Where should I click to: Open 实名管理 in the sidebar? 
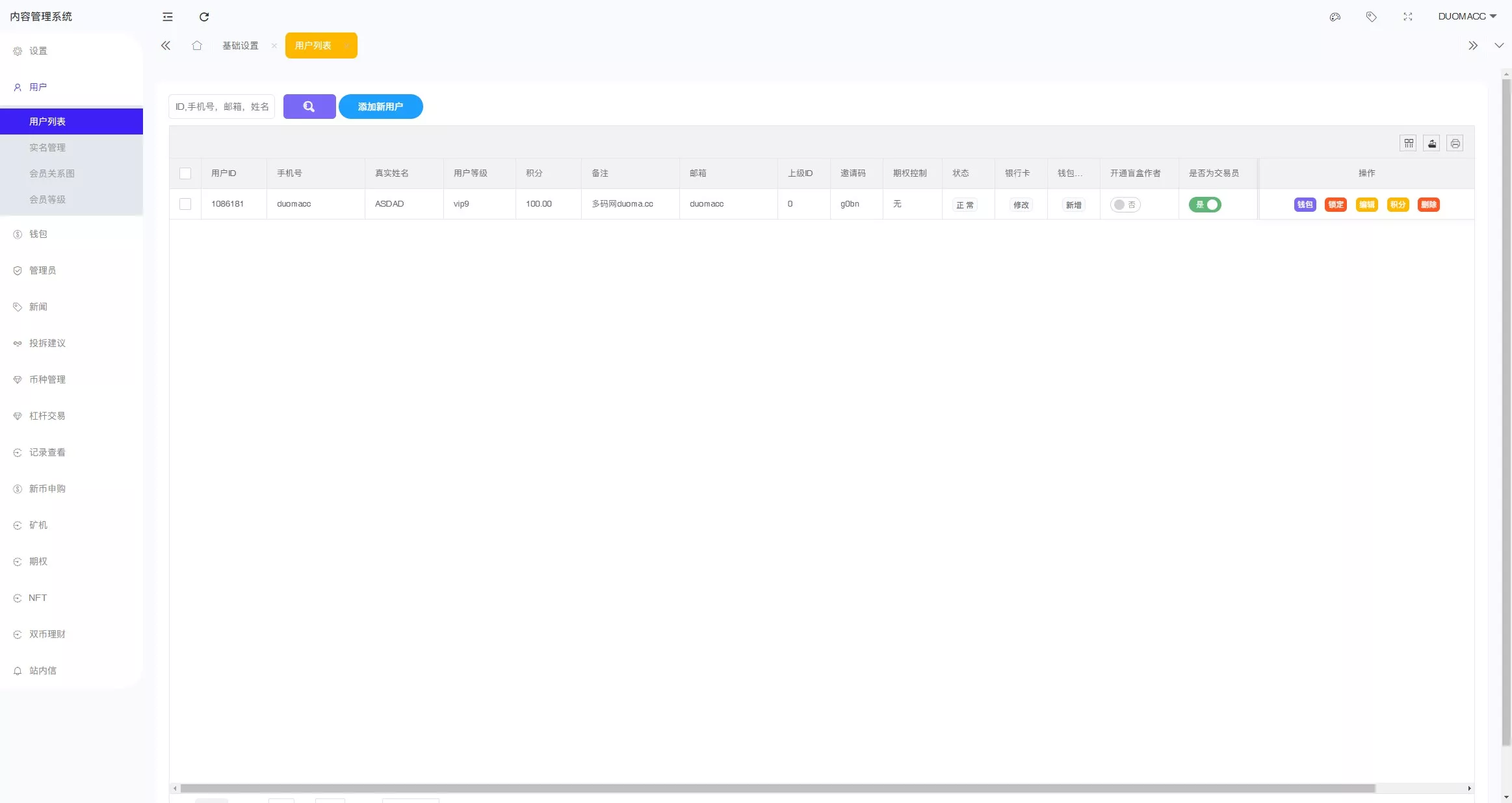point(47,147)
